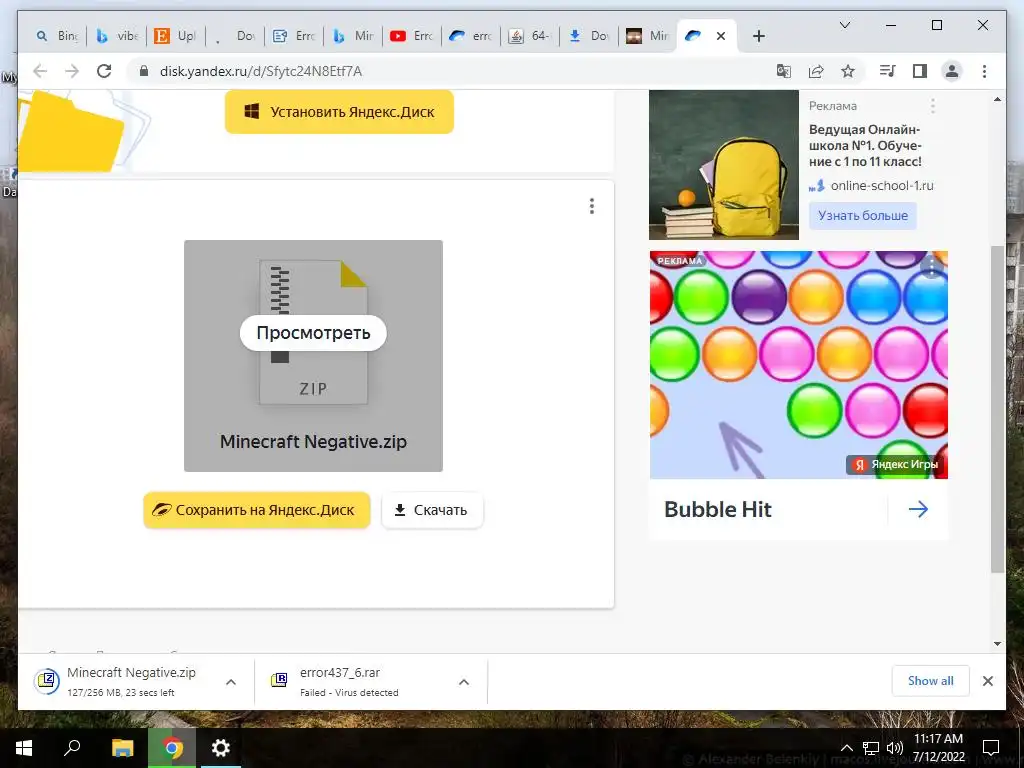This screenshot has width=1024, height=768.
Task: Reload the current page
Action: [x=104, y=71]
